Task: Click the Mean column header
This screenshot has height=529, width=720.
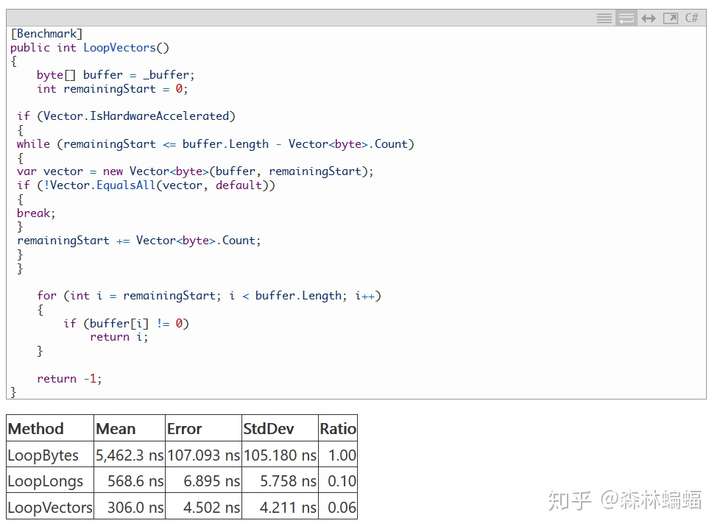Action: point(116,428)
